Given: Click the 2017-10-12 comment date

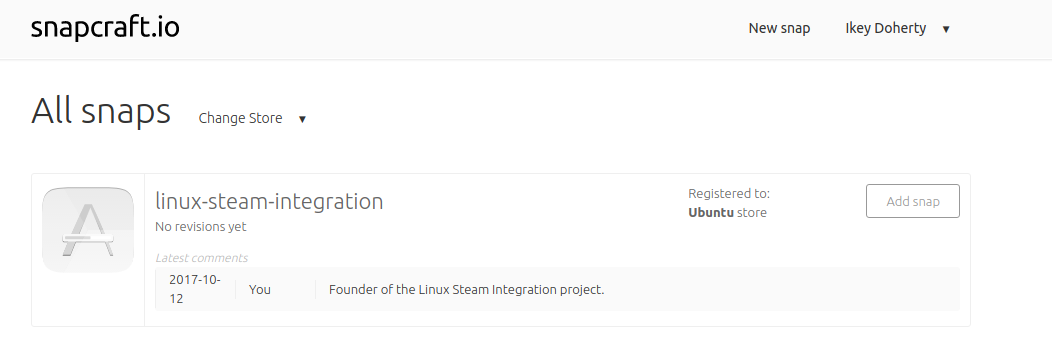Looking at the screenshot, I should tap(195, 289).
